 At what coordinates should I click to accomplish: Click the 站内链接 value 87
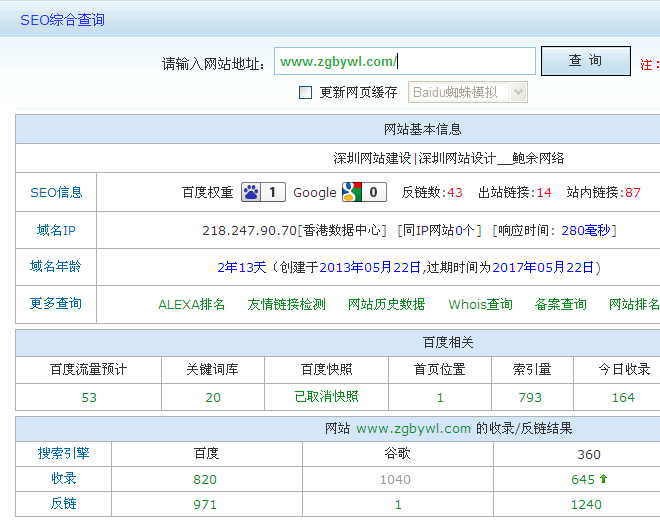pos(633,193)
